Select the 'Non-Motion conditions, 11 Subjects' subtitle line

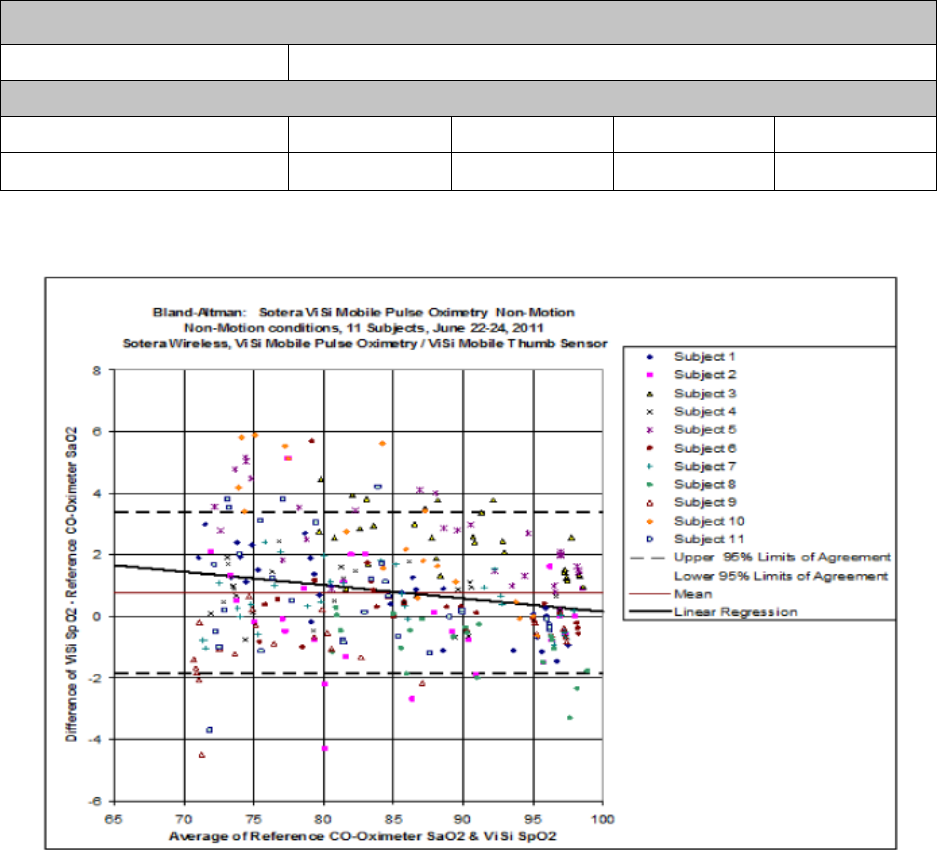click(x=363, y=328)
